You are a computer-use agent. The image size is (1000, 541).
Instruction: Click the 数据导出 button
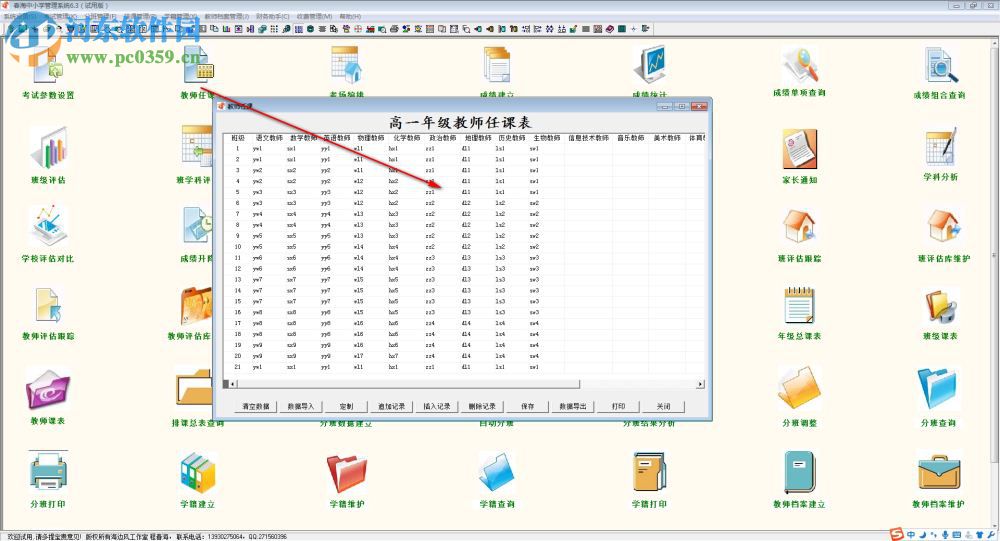[x=573, y=406]
